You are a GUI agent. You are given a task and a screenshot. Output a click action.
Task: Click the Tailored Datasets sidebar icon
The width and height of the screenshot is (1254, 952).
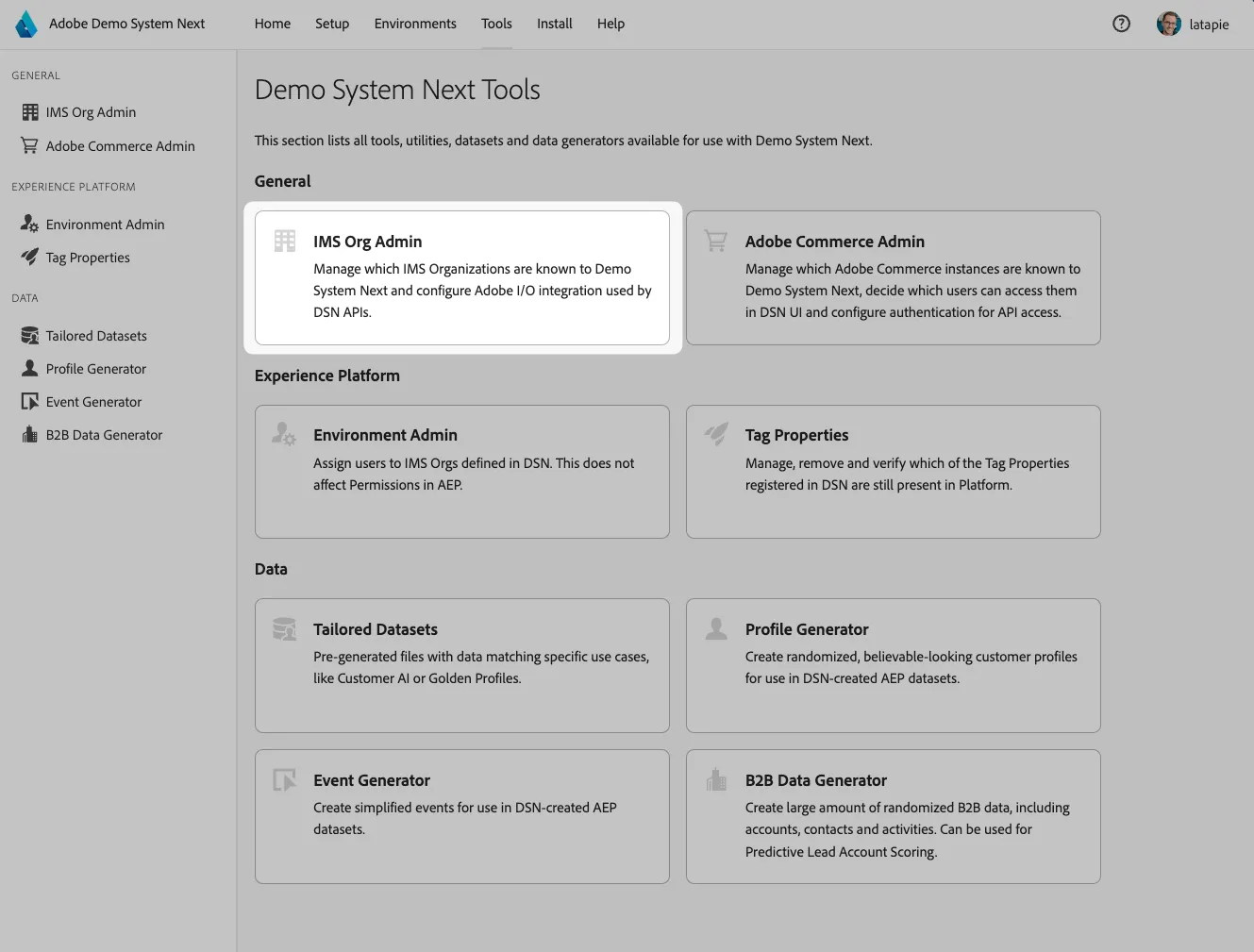[30, 335]
